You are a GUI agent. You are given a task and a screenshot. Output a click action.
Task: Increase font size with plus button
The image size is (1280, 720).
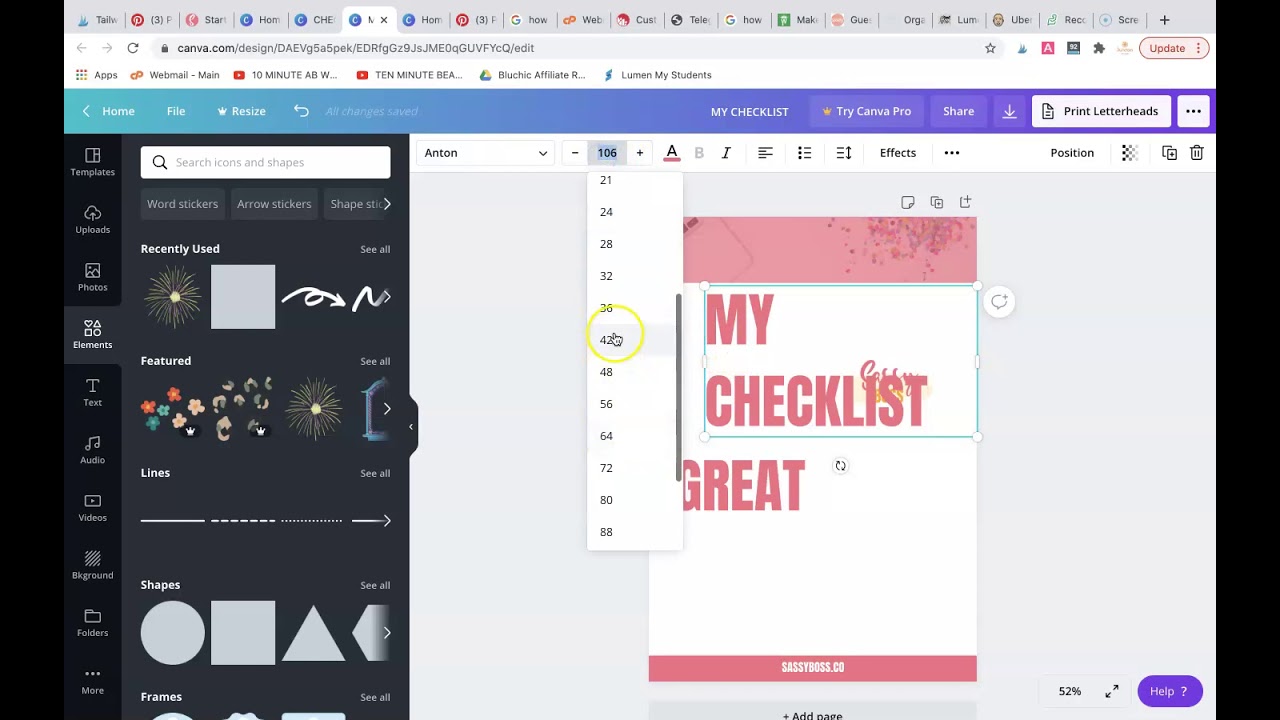640,153
